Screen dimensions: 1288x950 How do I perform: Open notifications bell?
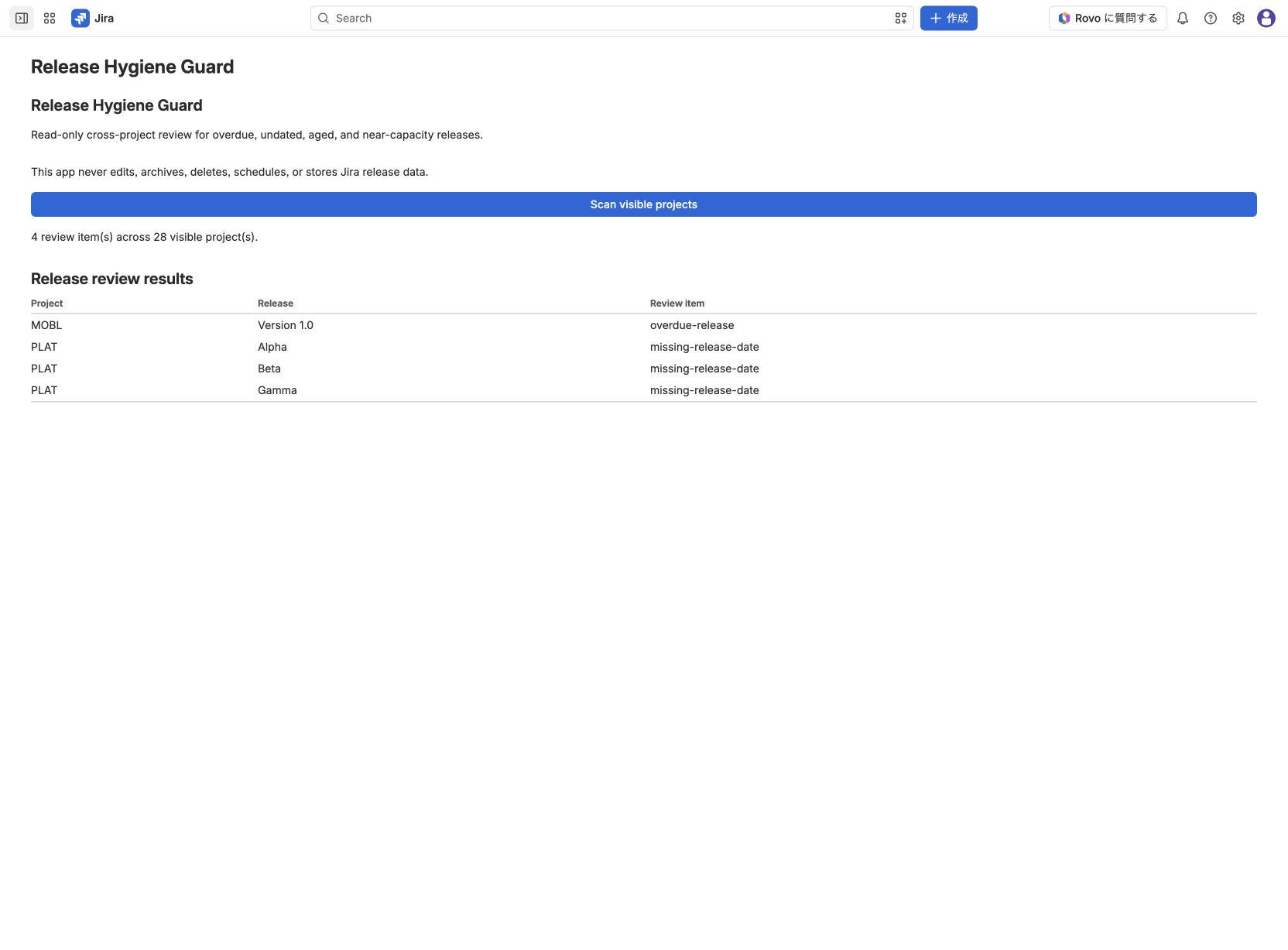tap(1182, 18)
